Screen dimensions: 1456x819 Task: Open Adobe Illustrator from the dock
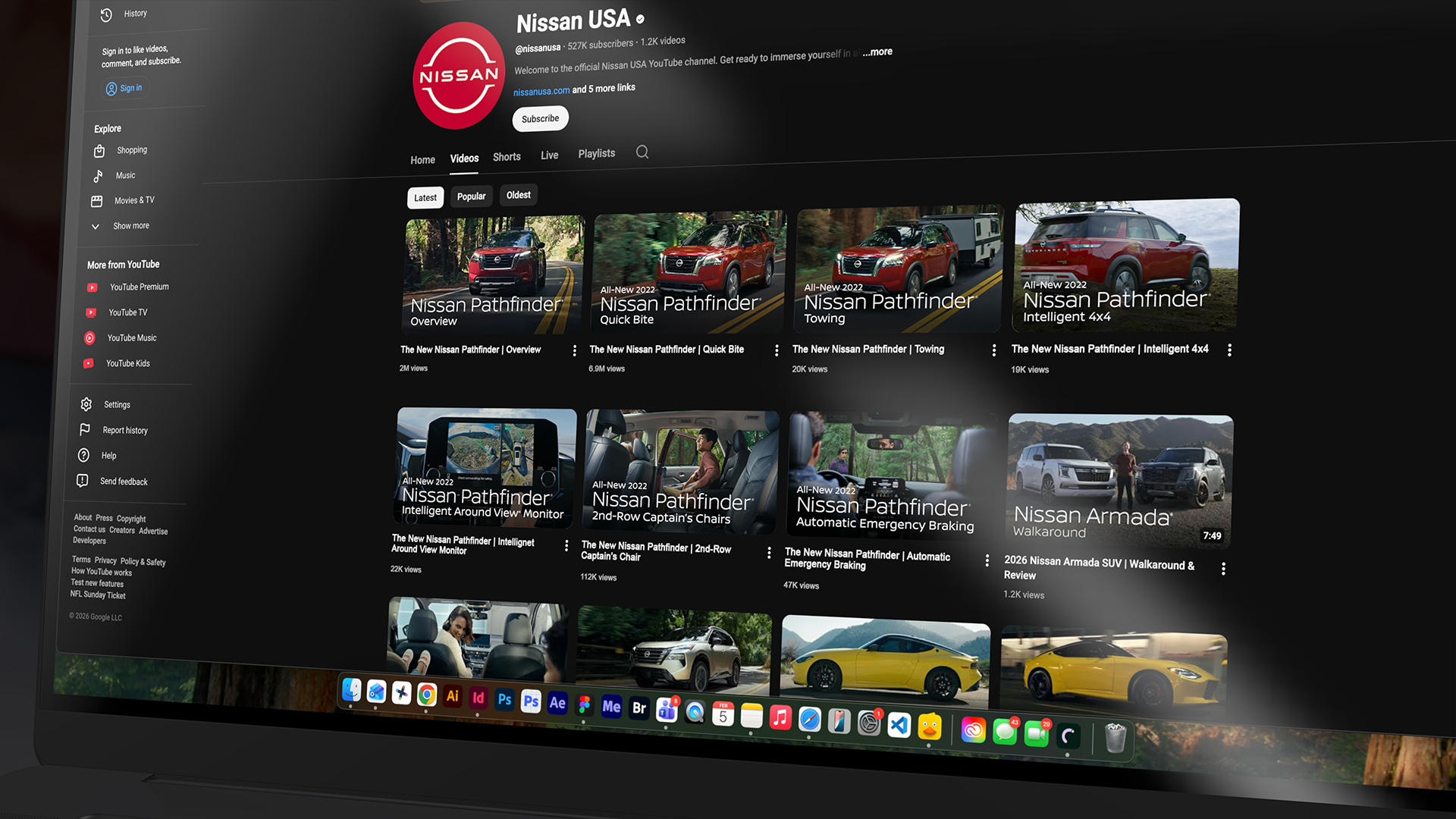pyautogui.click(x=453, y=696)
